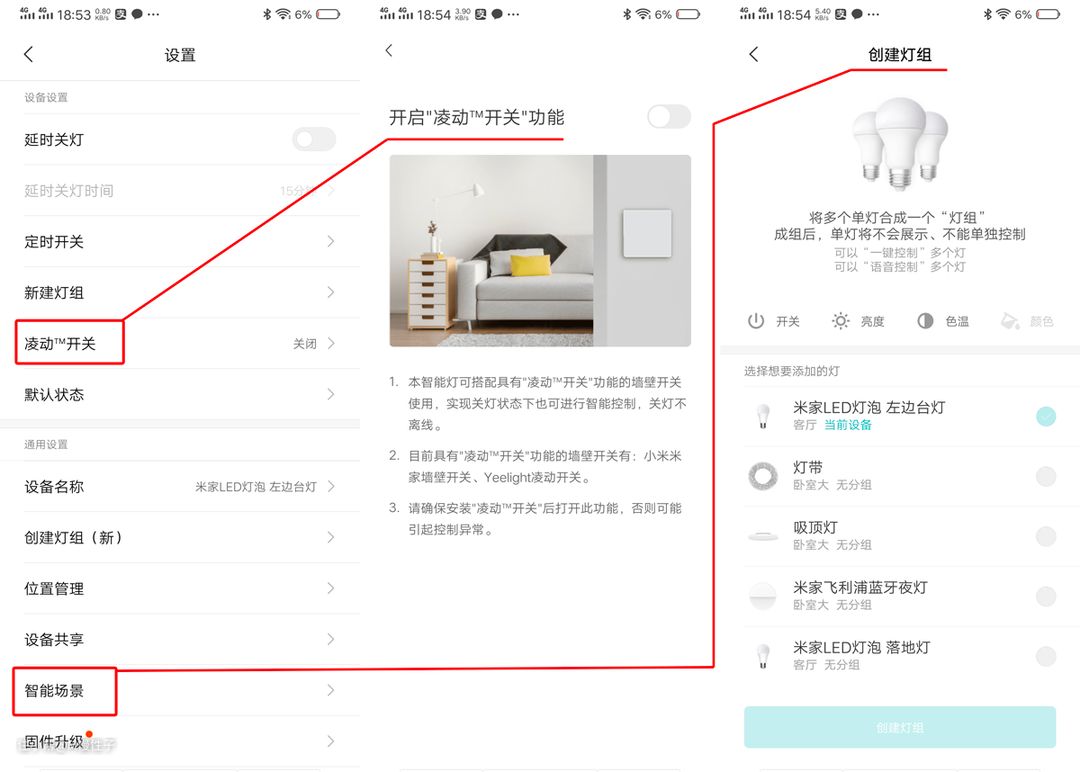
Task: Tap back arrow on 创建灯组 screen
Action: tap(754, 55)
